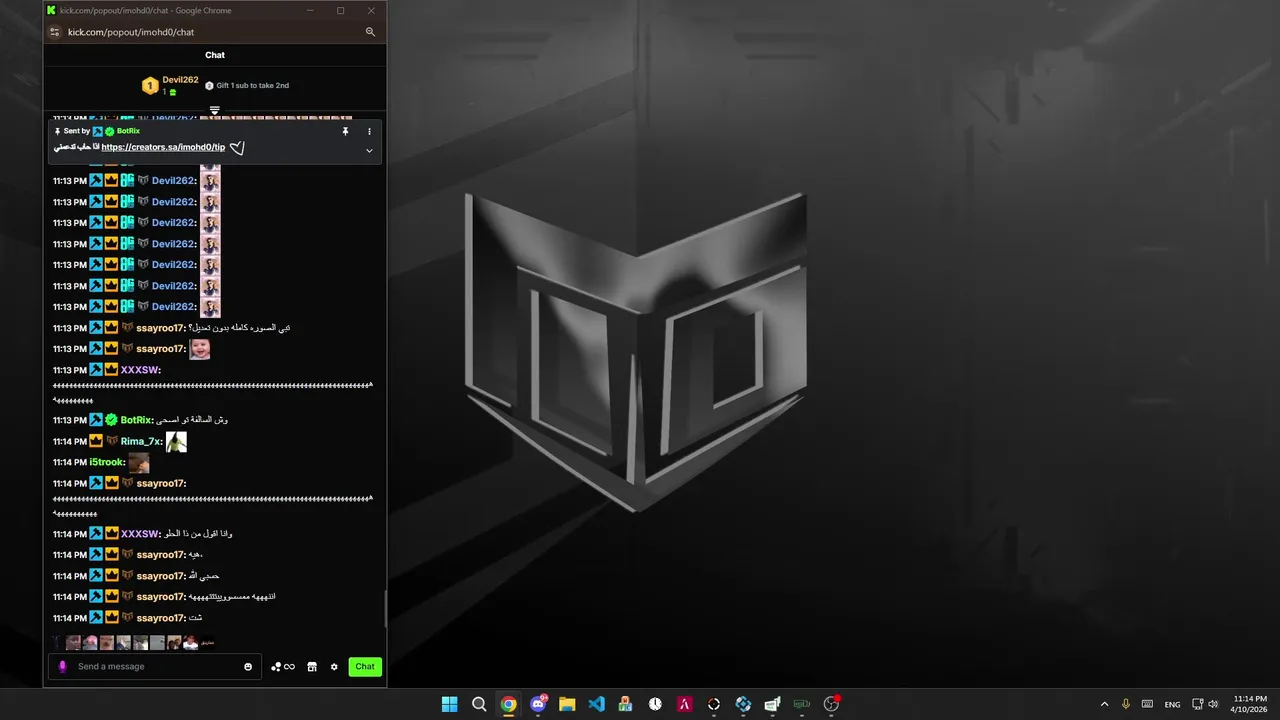Show hidden tray icons chevron

pos(1104,704)
